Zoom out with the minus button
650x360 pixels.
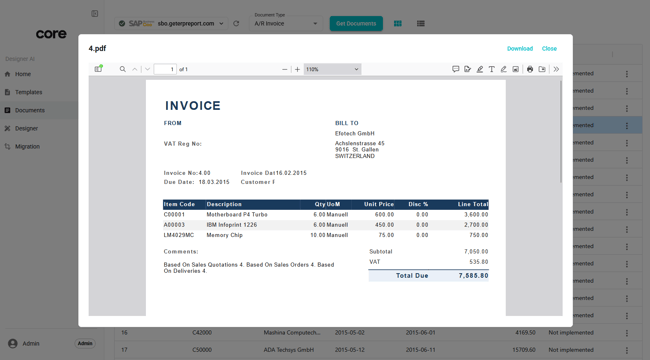[x=284, y=69]
